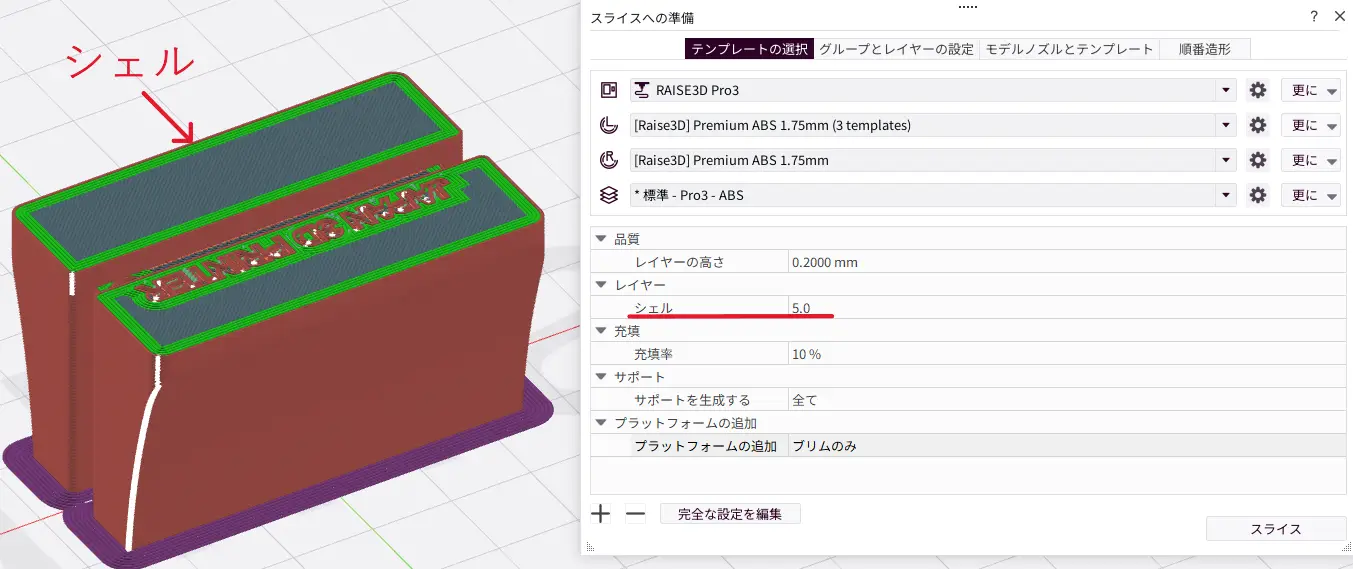Open the RAISE3D Pro3 printer dropdown

point(1226,91)
